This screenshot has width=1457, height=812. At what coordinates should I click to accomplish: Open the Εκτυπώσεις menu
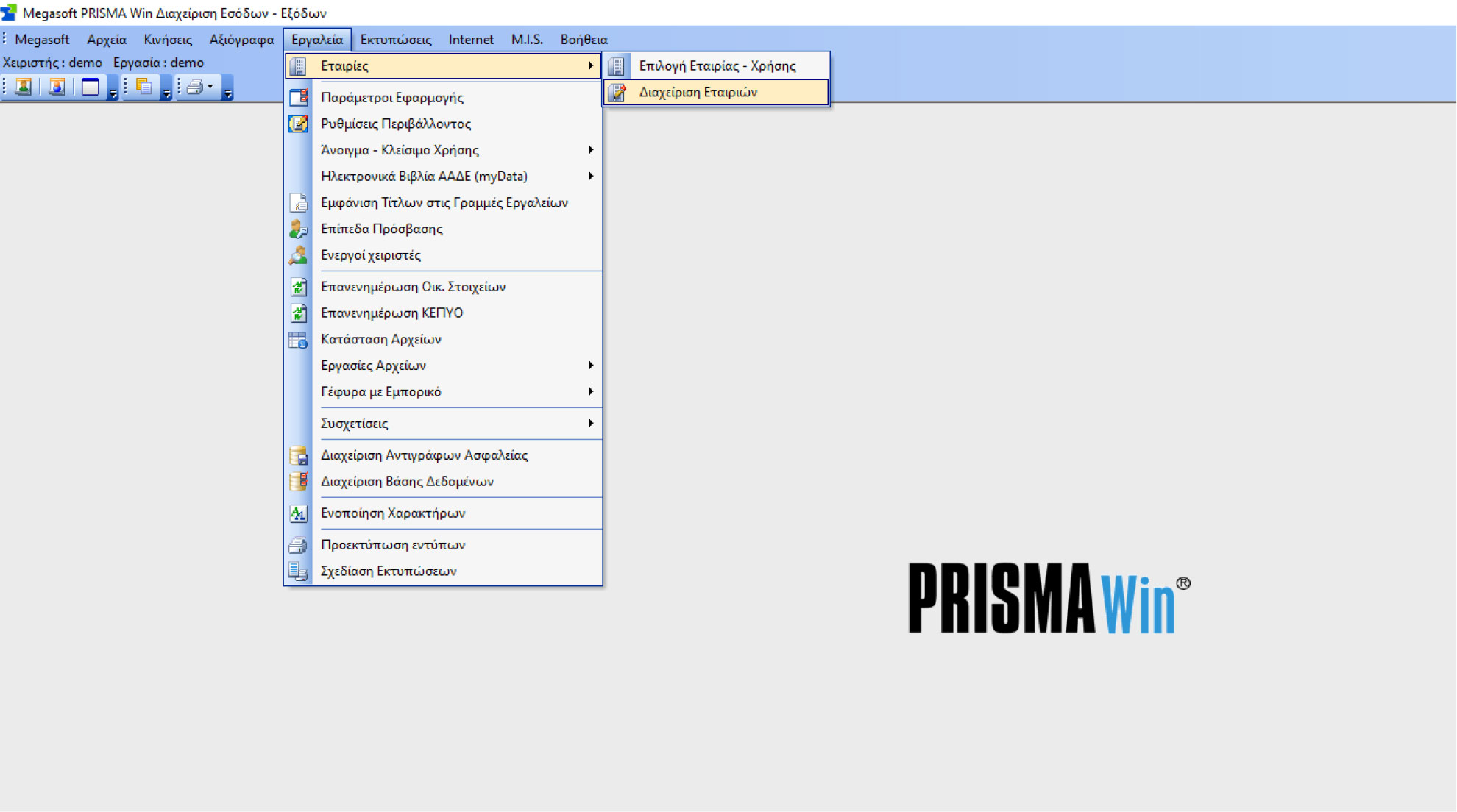tap(395, 40)
